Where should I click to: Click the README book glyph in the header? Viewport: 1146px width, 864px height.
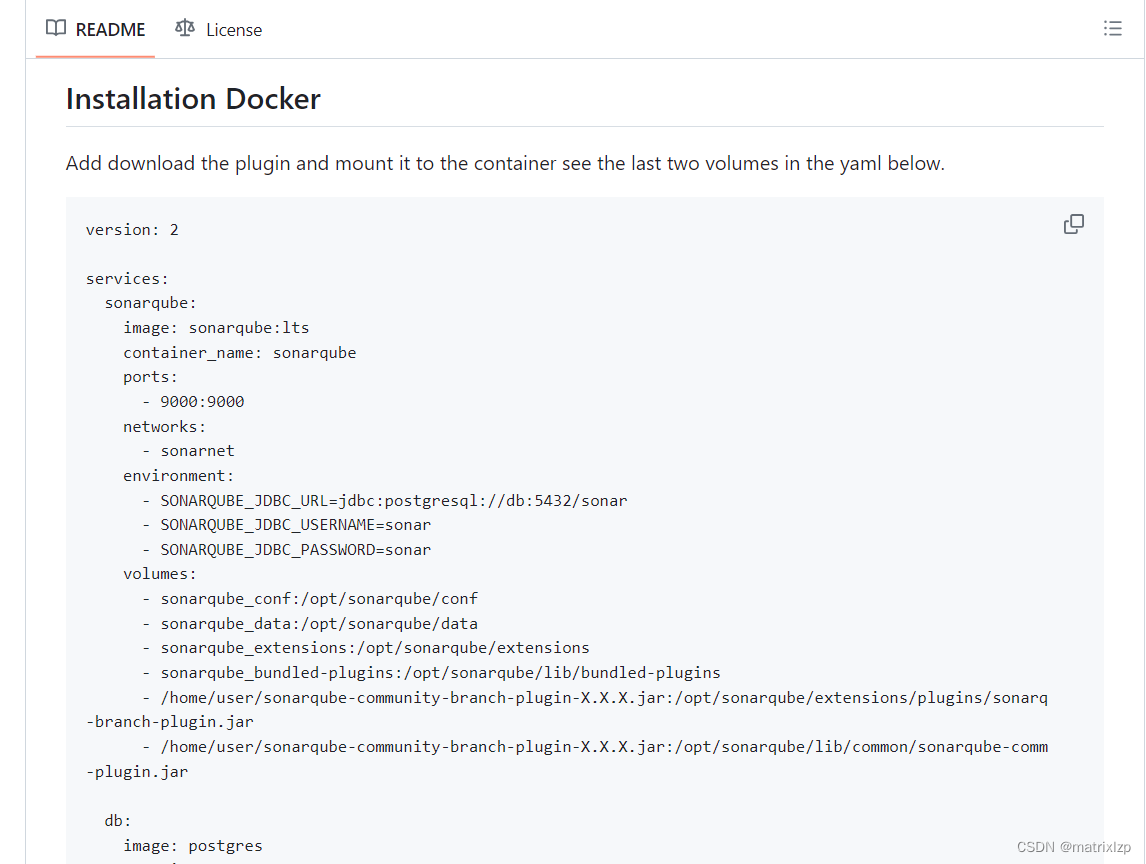click(x=55, y=28)
